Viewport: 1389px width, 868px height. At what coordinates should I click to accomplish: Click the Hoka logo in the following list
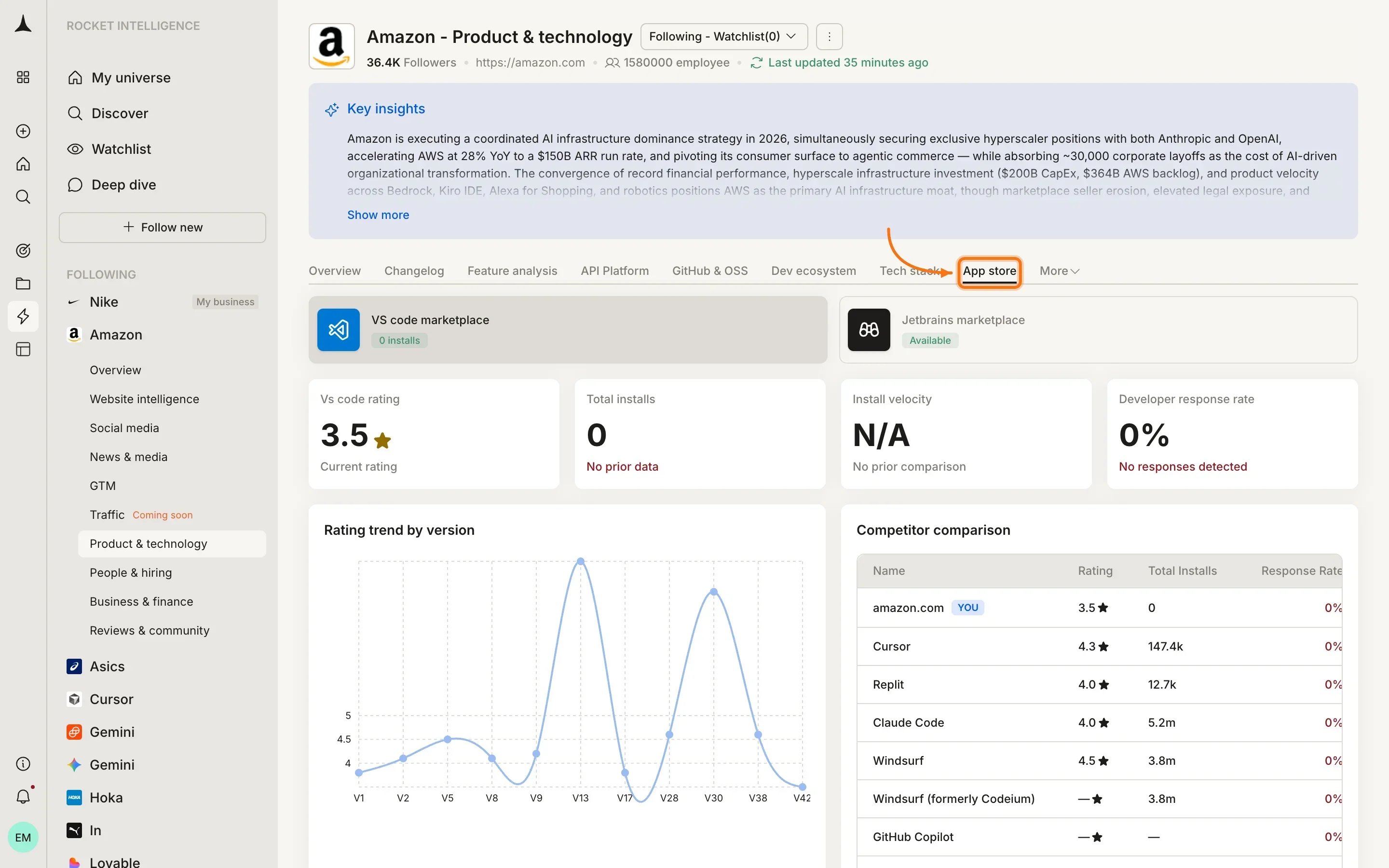click(x=74, y=798)
